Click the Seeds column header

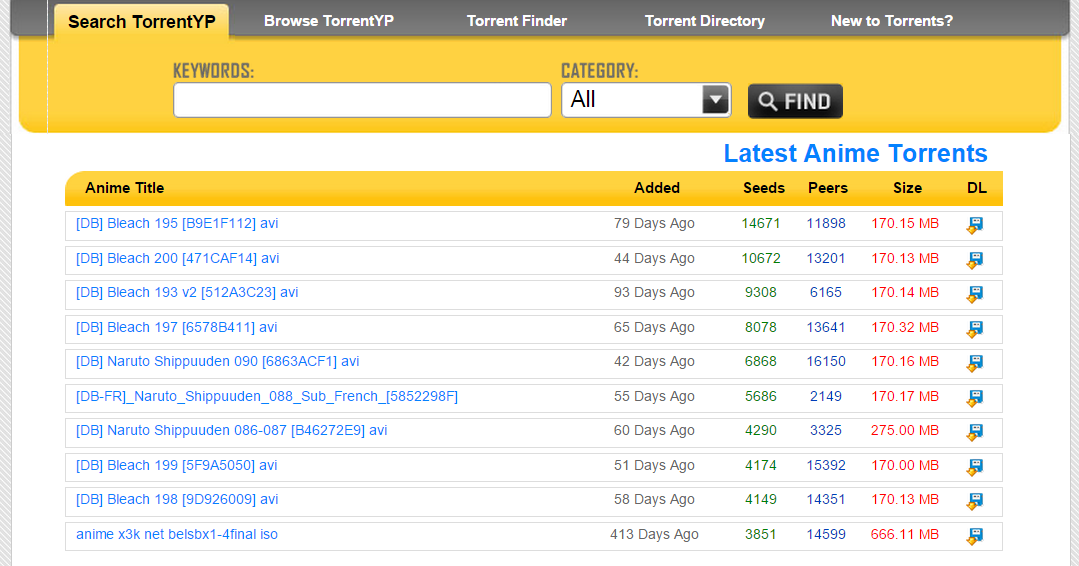(x=764, y=188)
